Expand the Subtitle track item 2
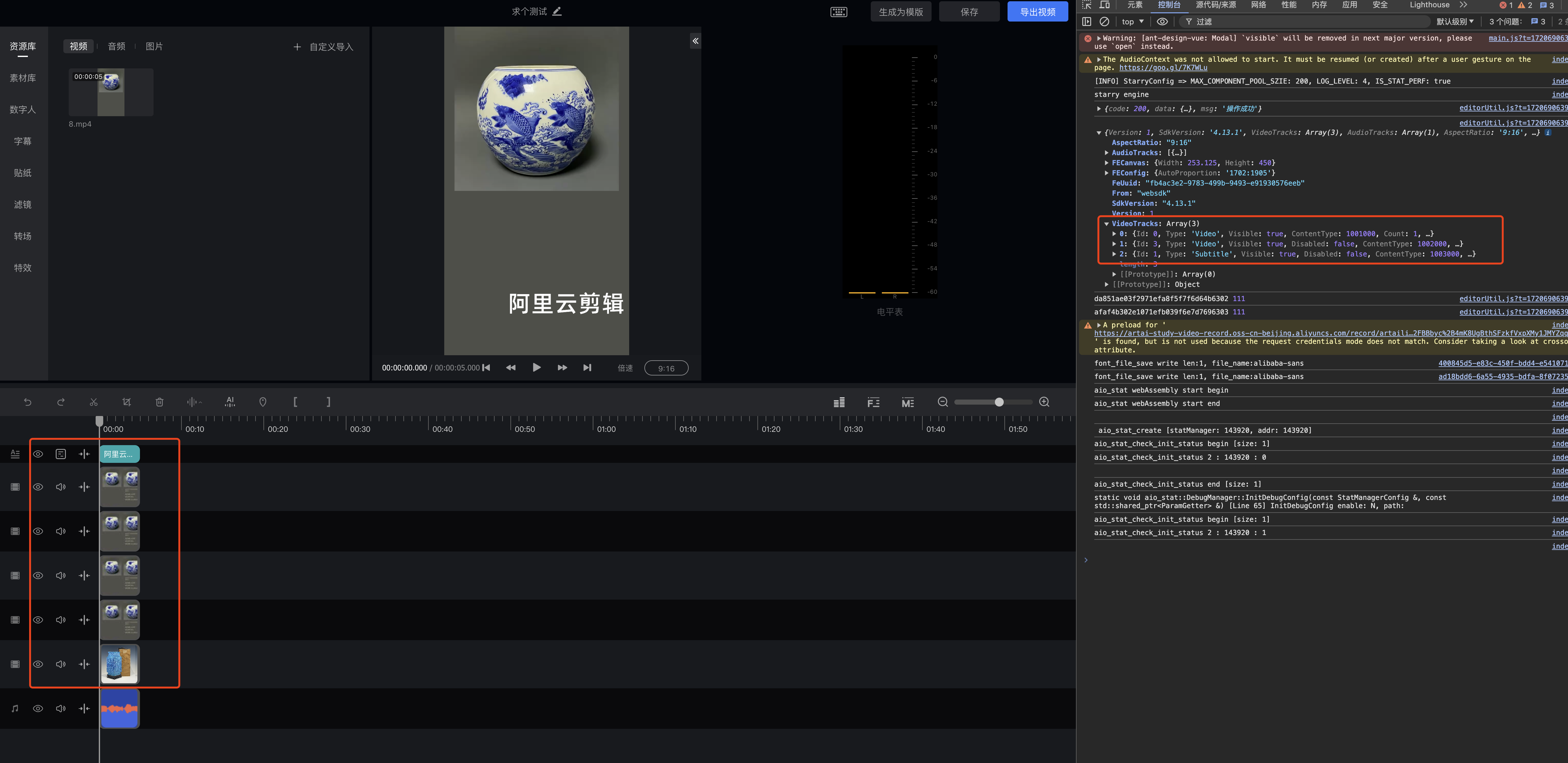Image resolution: width=1568 pixels, height=763 pixels. click(1115, 254)
